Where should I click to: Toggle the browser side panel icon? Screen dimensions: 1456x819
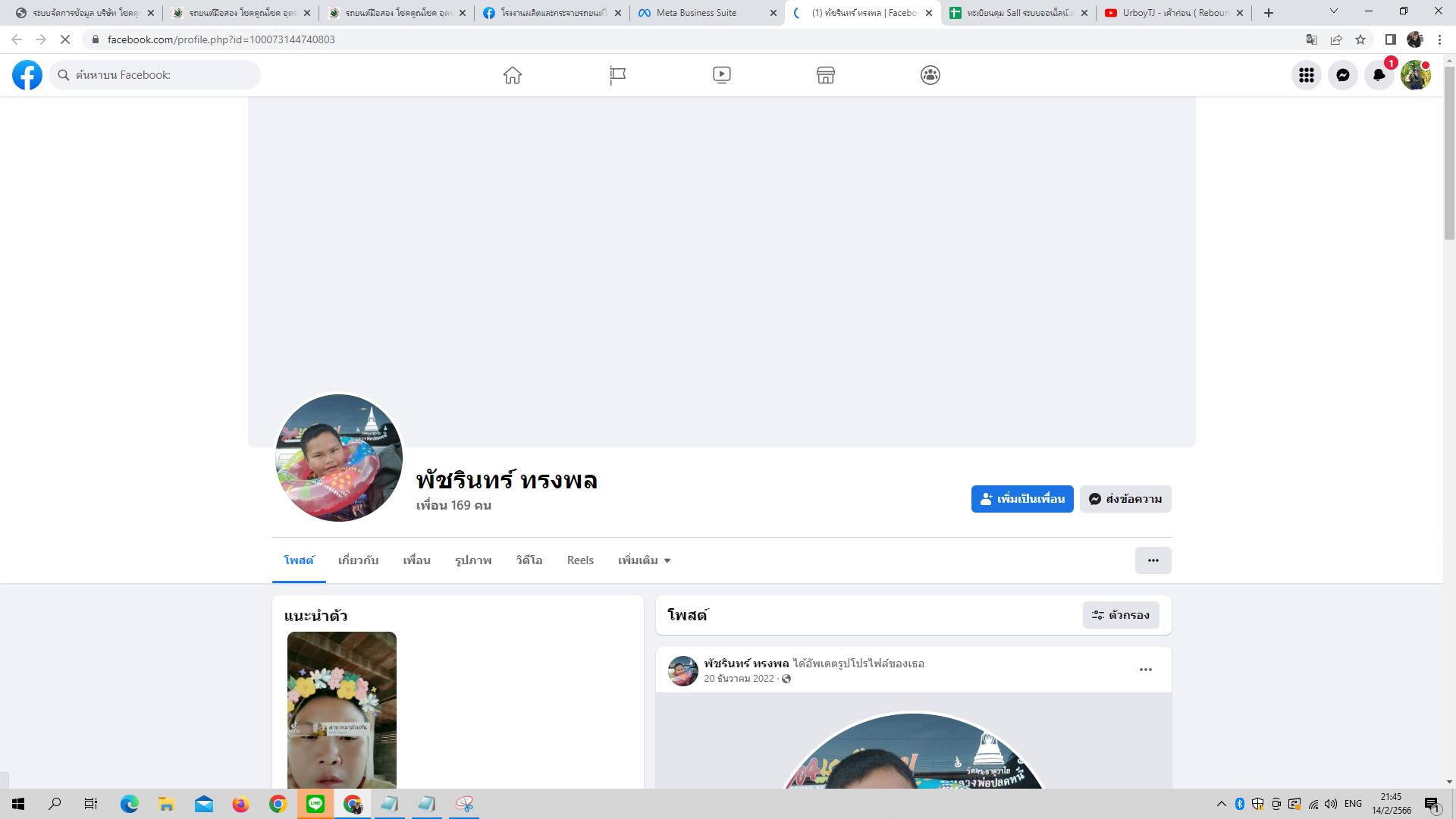click(x=1390, y=39)
